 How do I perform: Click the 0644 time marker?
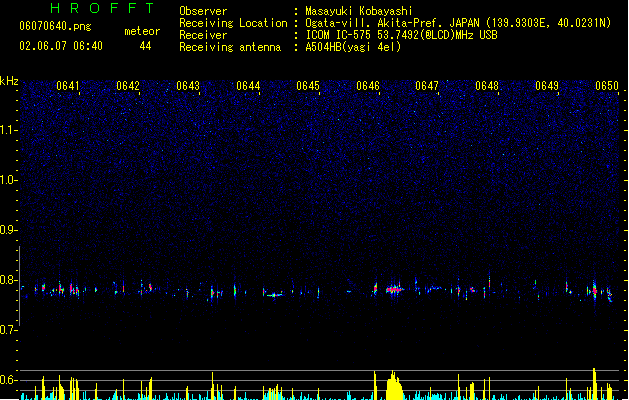[248, 86]
